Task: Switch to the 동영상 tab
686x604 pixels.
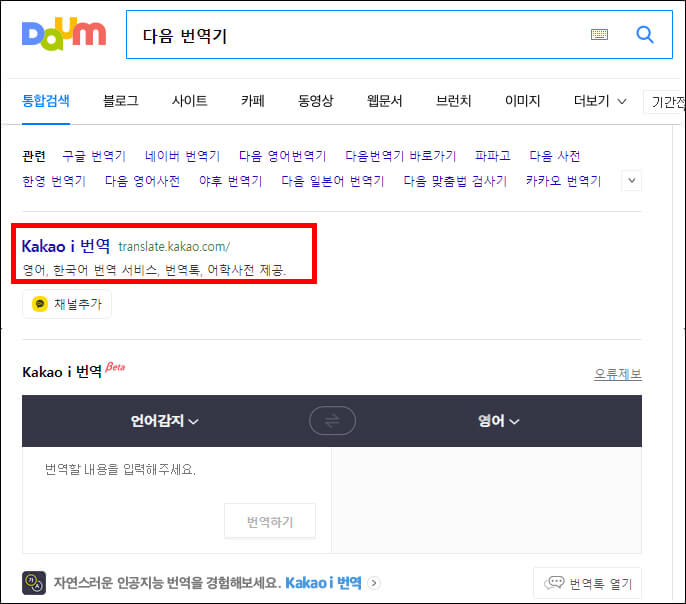Action: (x=315, y=101)
